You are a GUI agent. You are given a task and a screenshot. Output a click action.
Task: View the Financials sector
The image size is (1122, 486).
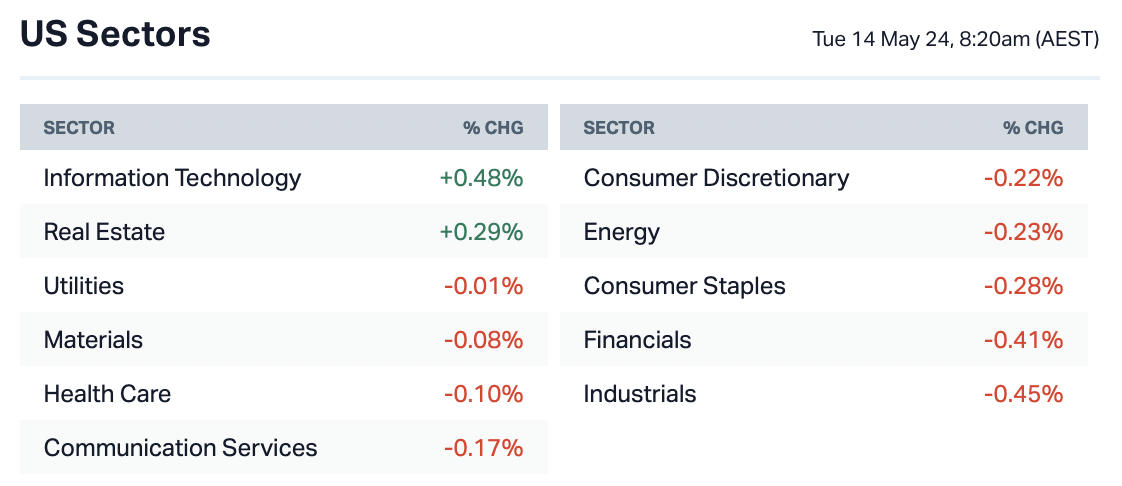[x=637, y=340]
